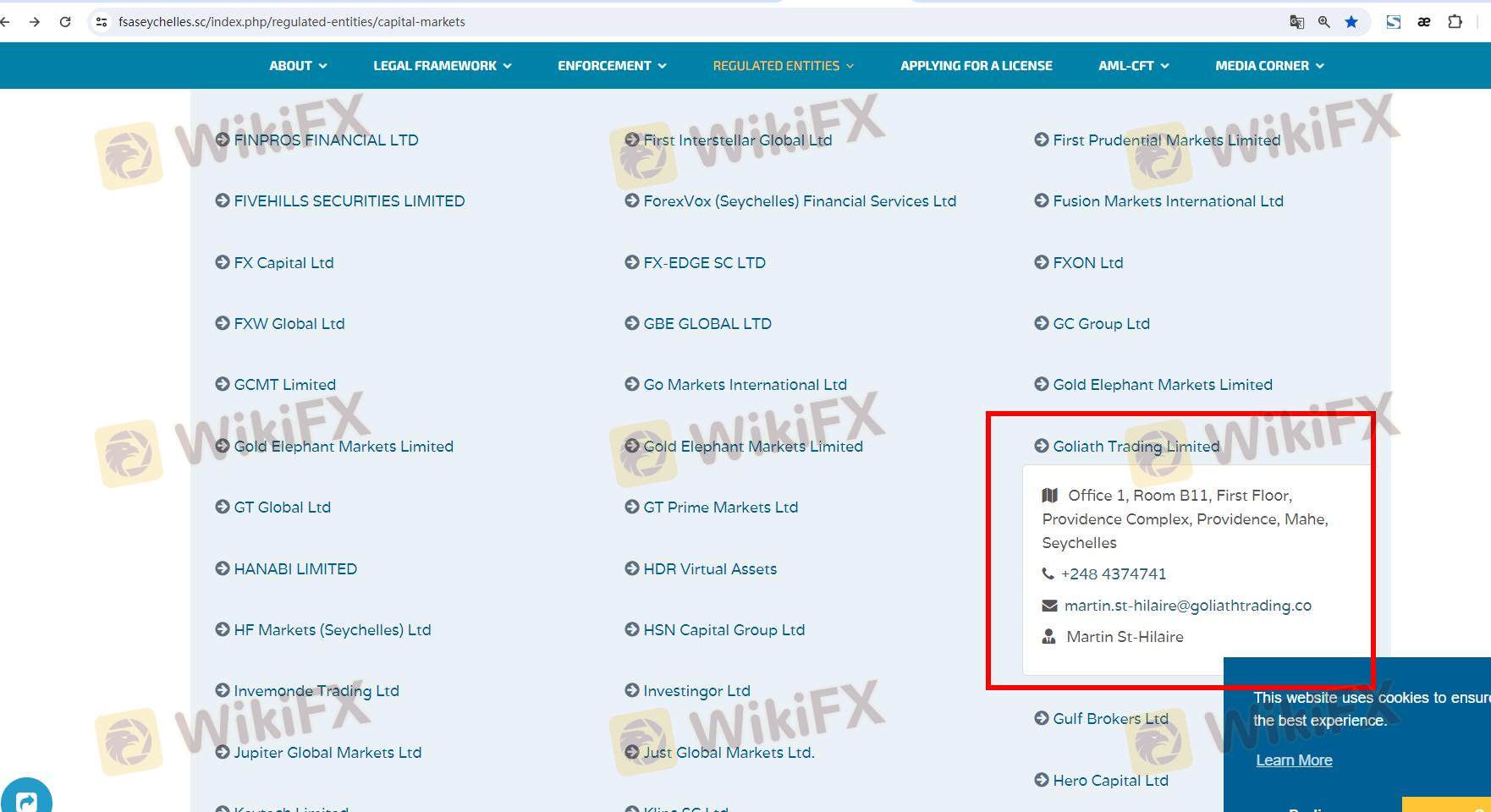Collapse the Goliath Trading Limited entry
Image resolution: width=1491 pixels, height=812 pixels.
(x=1136, y=447)
